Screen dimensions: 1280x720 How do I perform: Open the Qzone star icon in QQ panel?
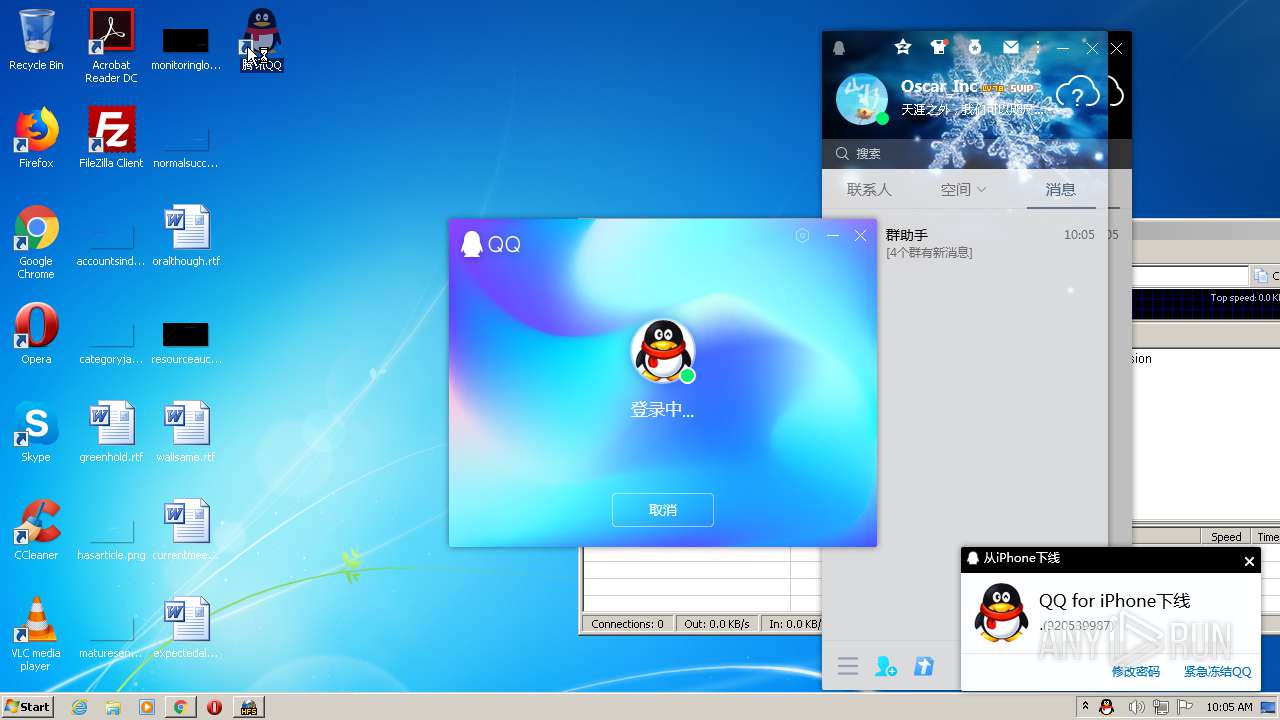coord(903,47)
